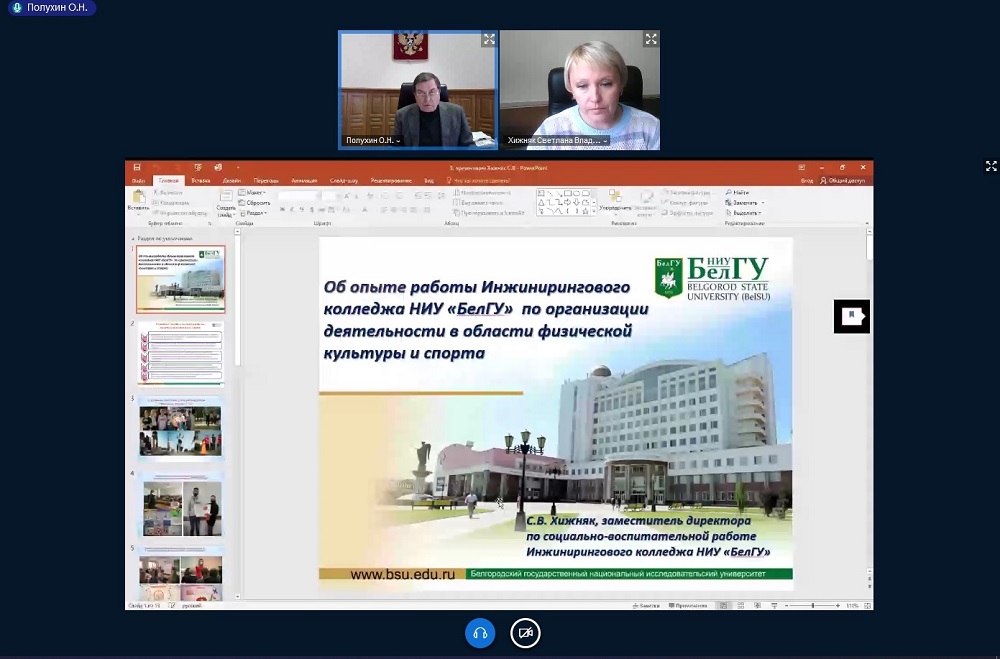Open the Вставка ribbon tab
The height and width of the screenshot is (659, 1000).
[x=200, y=181]
